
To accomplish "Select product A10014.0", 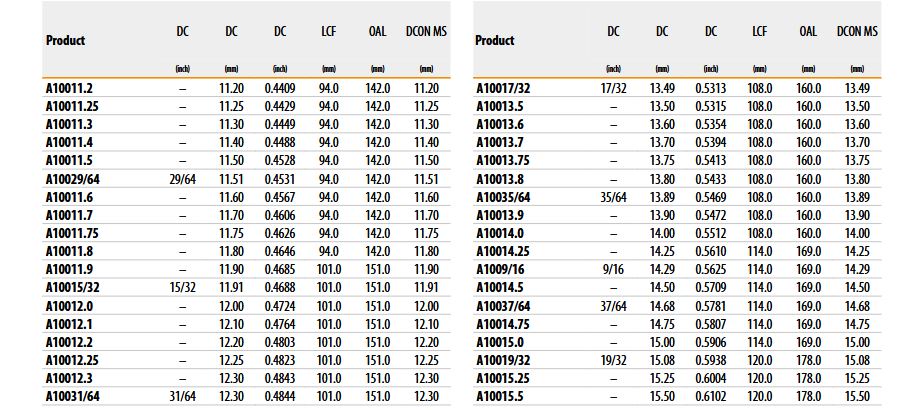I will click(x=499, y=234).
